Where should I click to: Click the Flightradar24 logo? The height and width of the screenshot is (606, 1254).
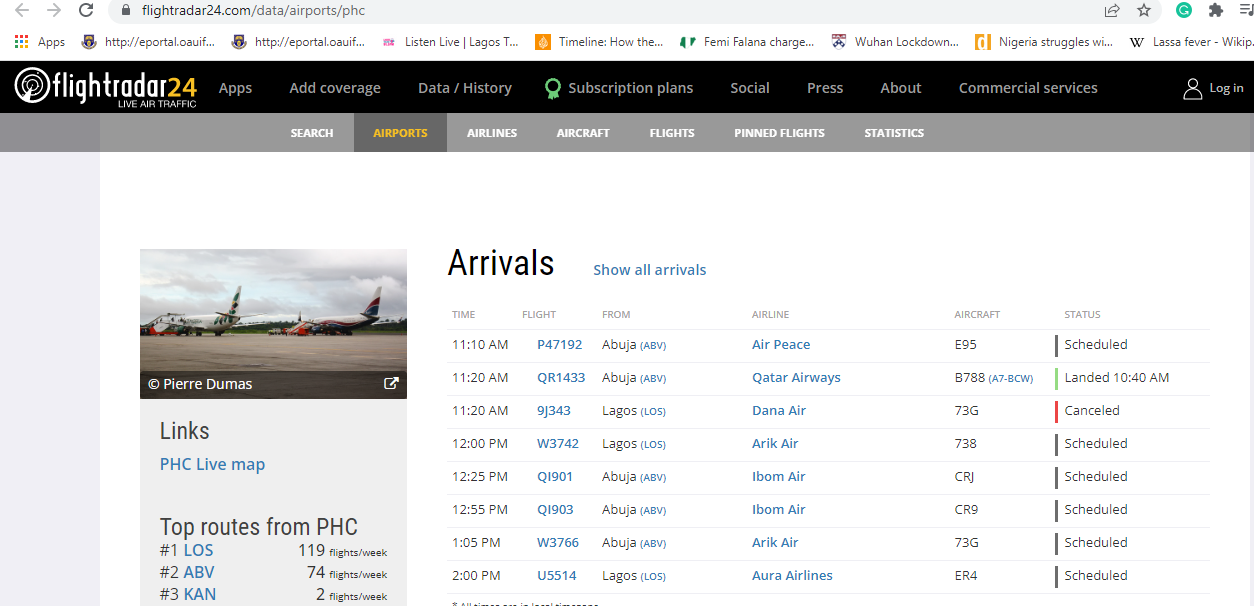point(103,87)
